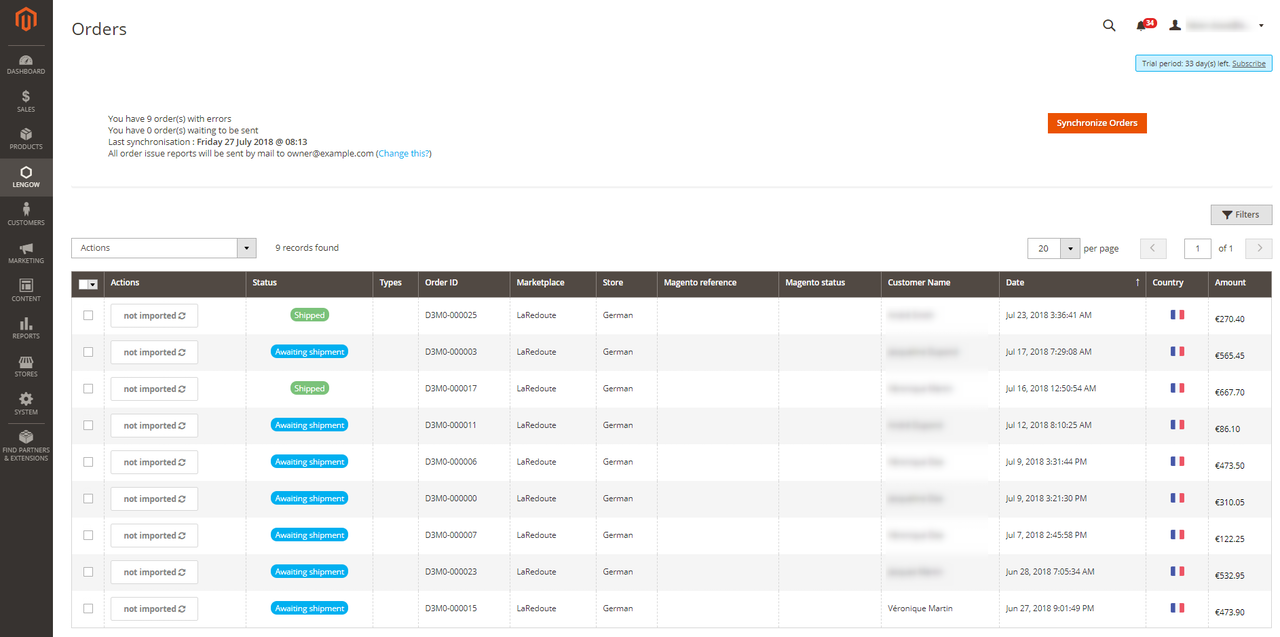The image size is (1280, 637).
Task: Go to Products in the sidebar
Action: click(26, 139)
